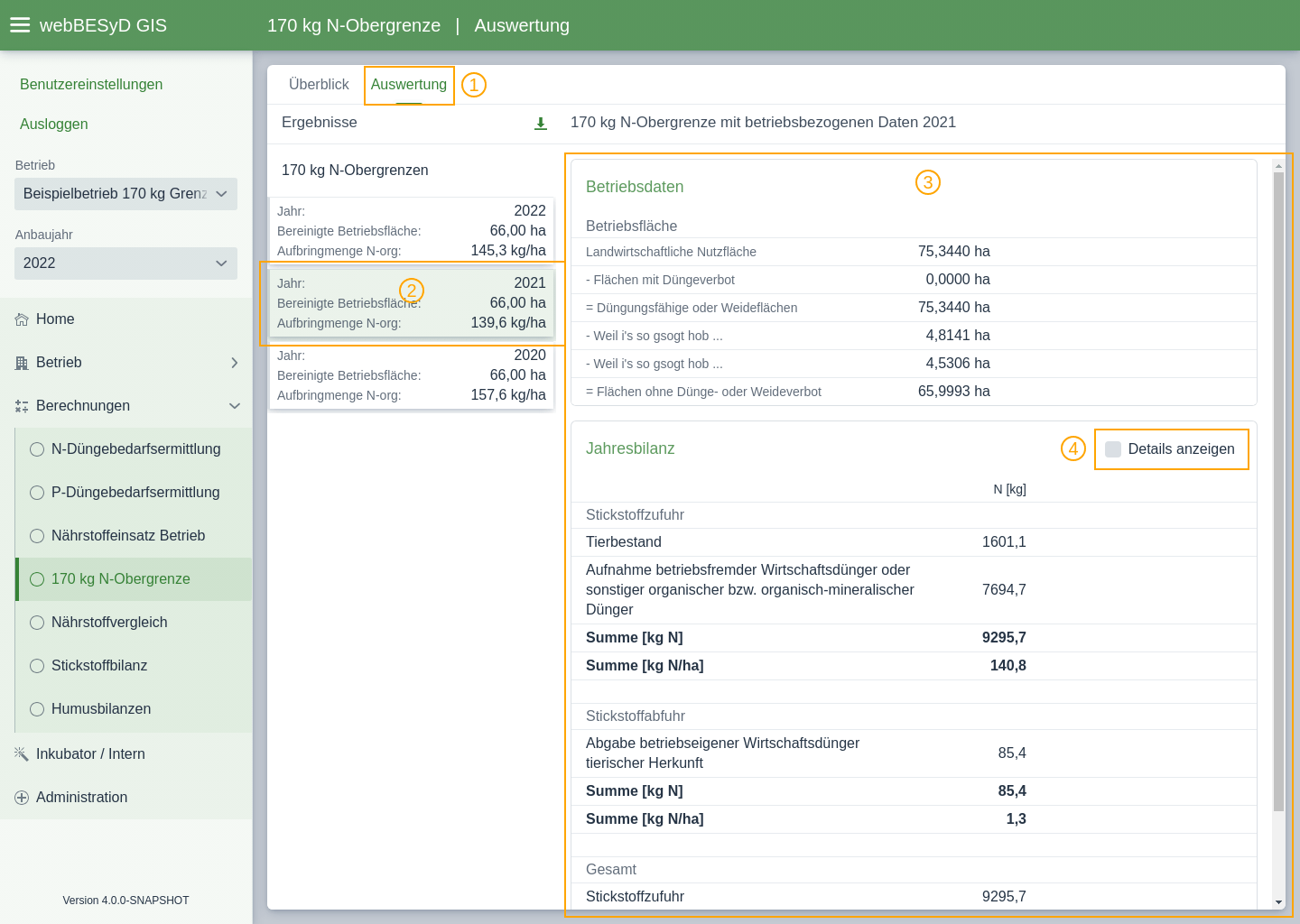
Task: Click the Stickstoffabfuhr subsection heading
Action: coord(636,716)
